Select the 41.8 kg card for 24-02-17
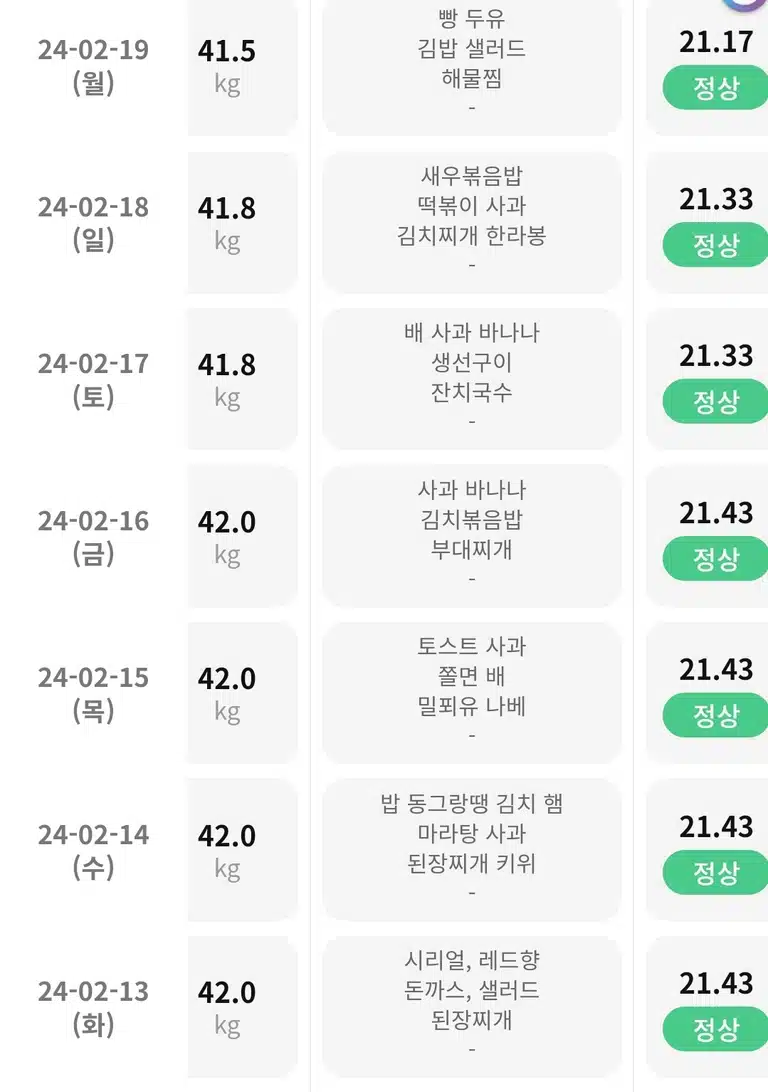Viewport: 768px width, 1092px height. coord(242,379)
